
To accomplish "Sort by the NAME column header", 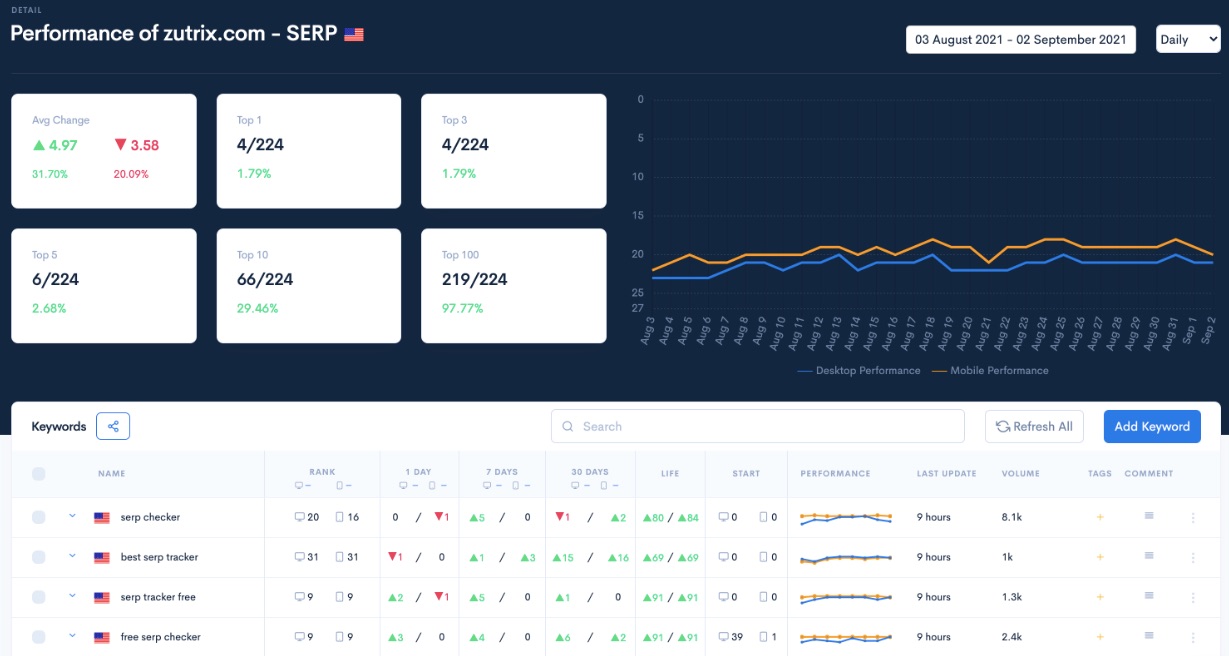I will [x=112, y=474].
